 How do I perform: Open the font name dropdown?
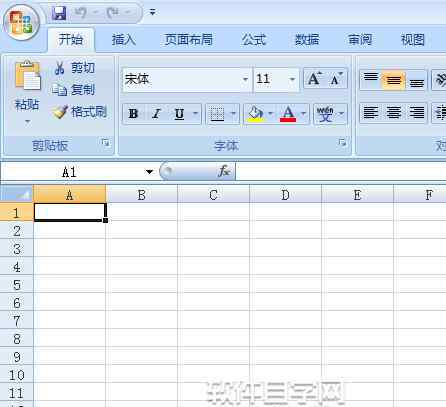pos(245,79)
